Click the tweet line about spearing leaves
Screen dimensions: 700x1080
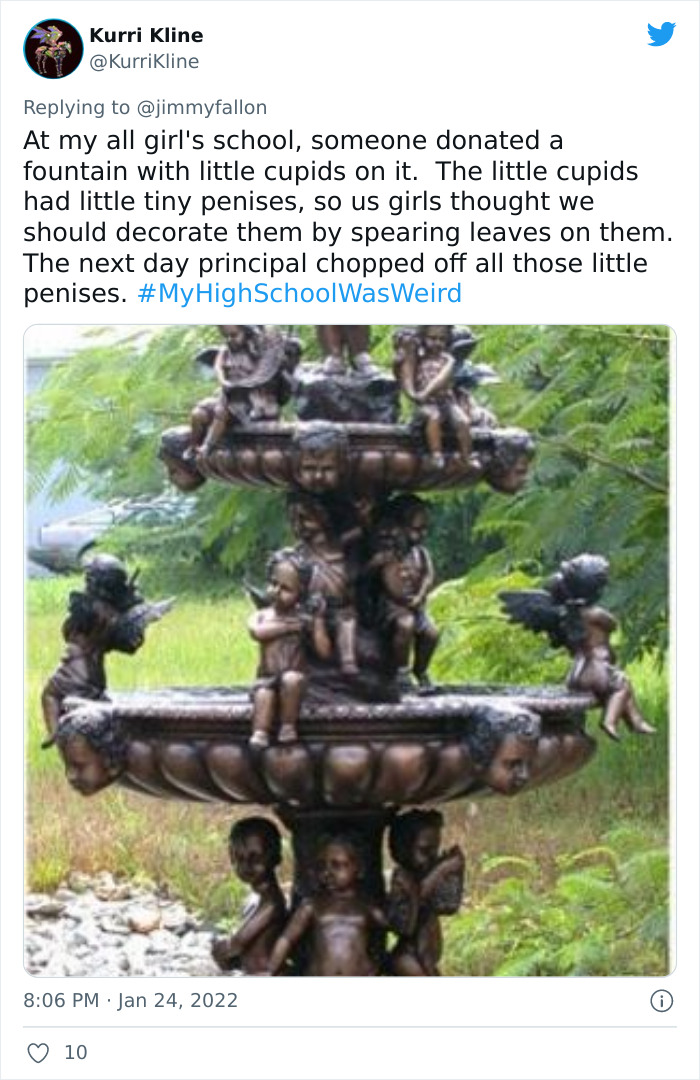[348, 232]
